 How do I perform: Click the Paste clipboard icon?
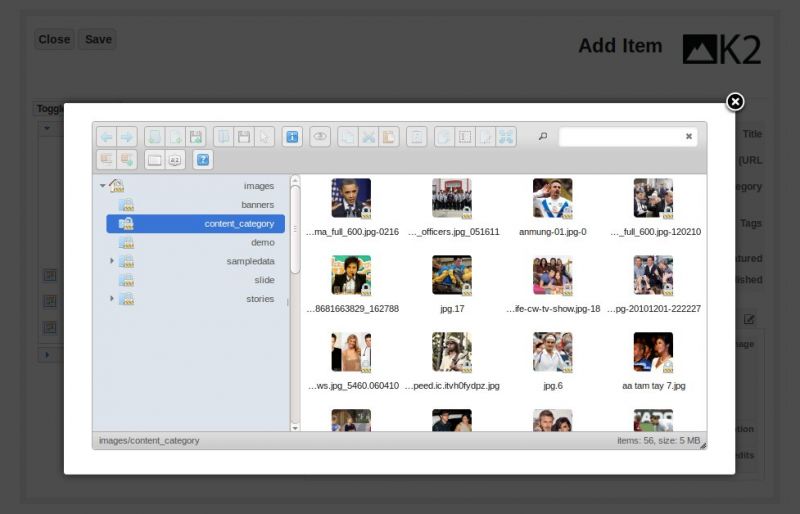click(388, 137)
